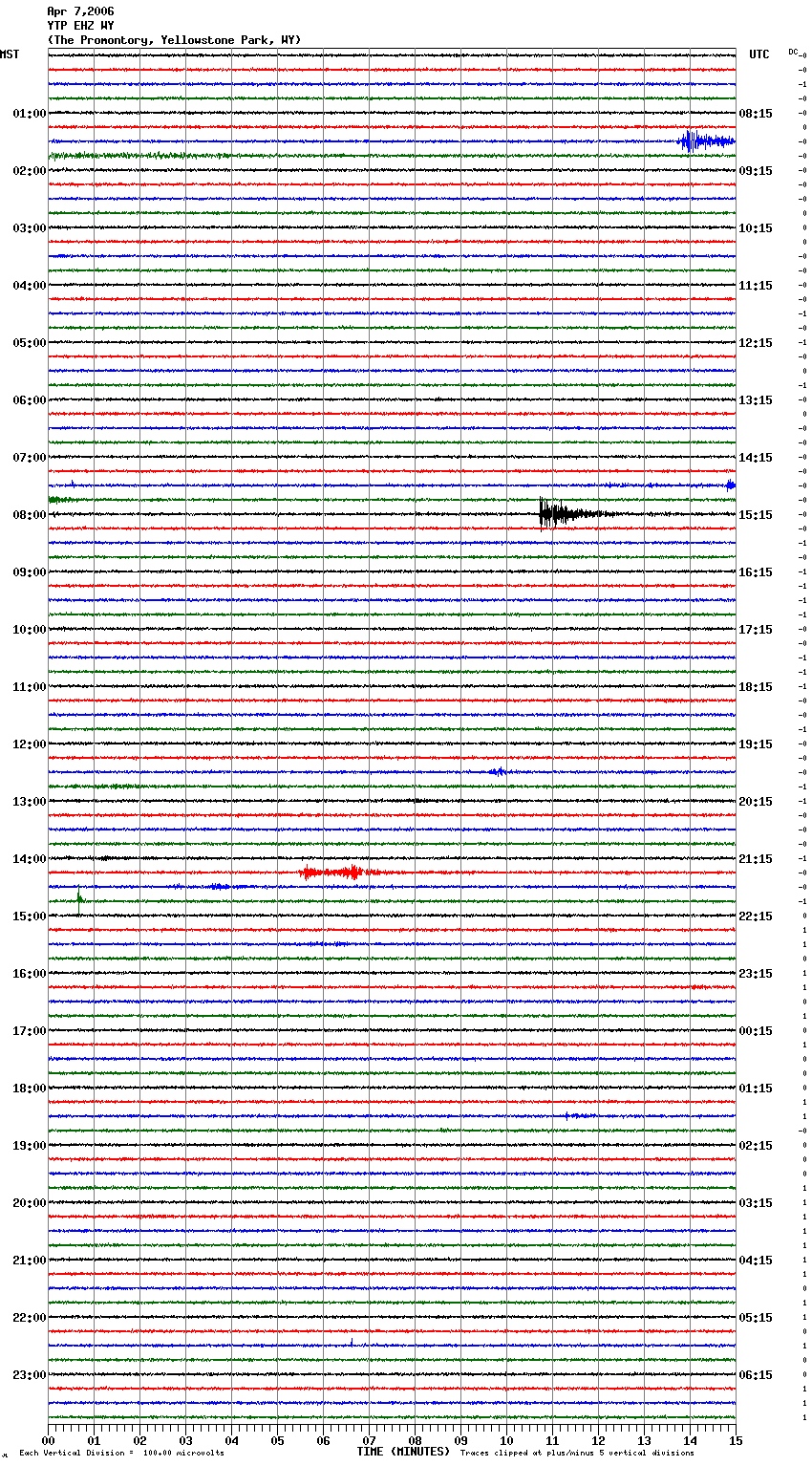Click the 17:15 UTC time label
This screenshot has height=1466, width=812.
[x=756, y=630]
